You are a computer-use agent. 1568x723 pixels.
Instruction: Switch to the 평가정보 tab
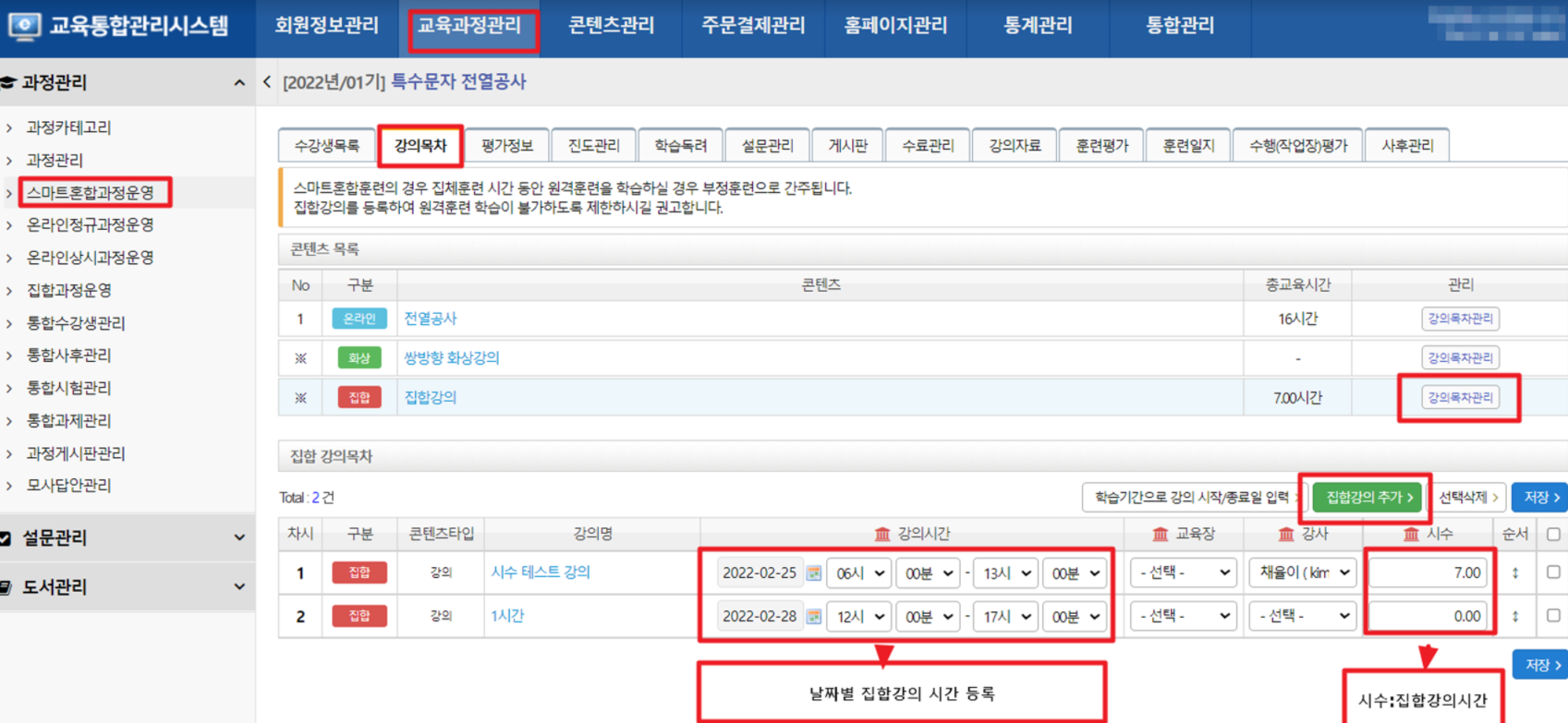point(507,146)
